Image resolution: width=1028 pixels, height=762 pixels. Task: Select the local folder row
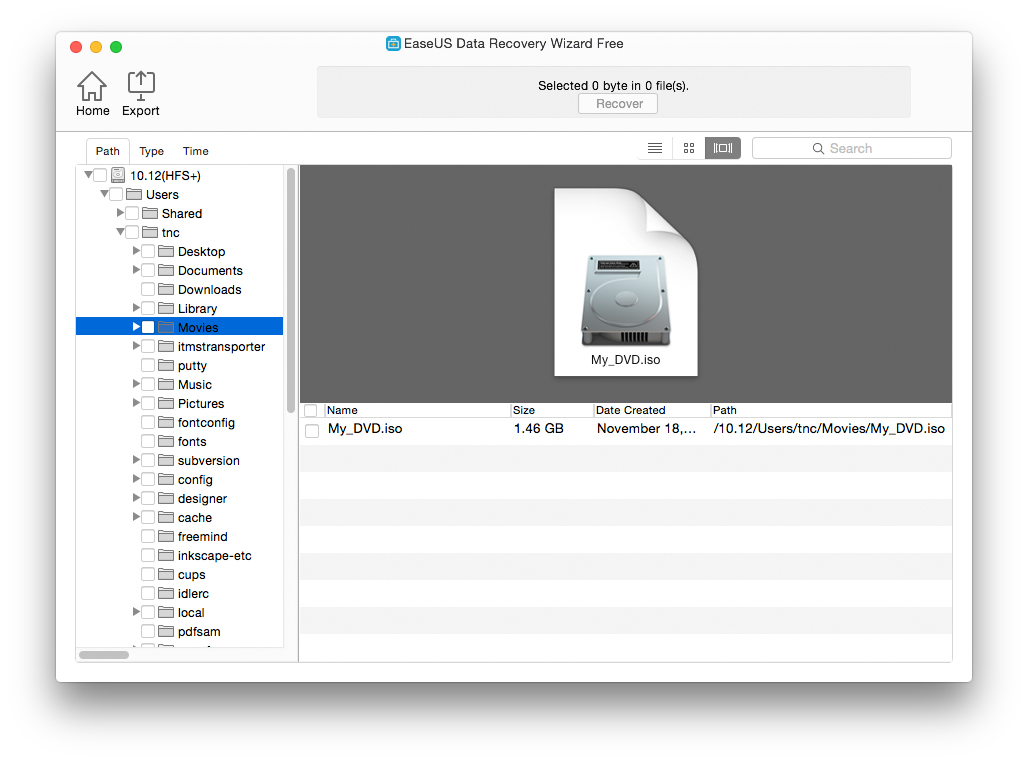[x=180, y=612]
